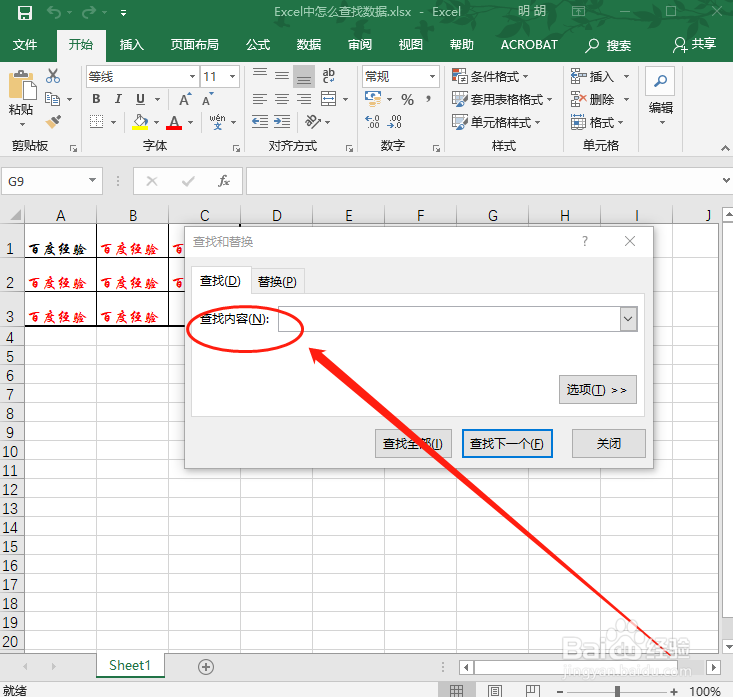Open 套用表格格式 table format menu
Image resolution: width=733 pixels, height=697 pixels.
502,99
